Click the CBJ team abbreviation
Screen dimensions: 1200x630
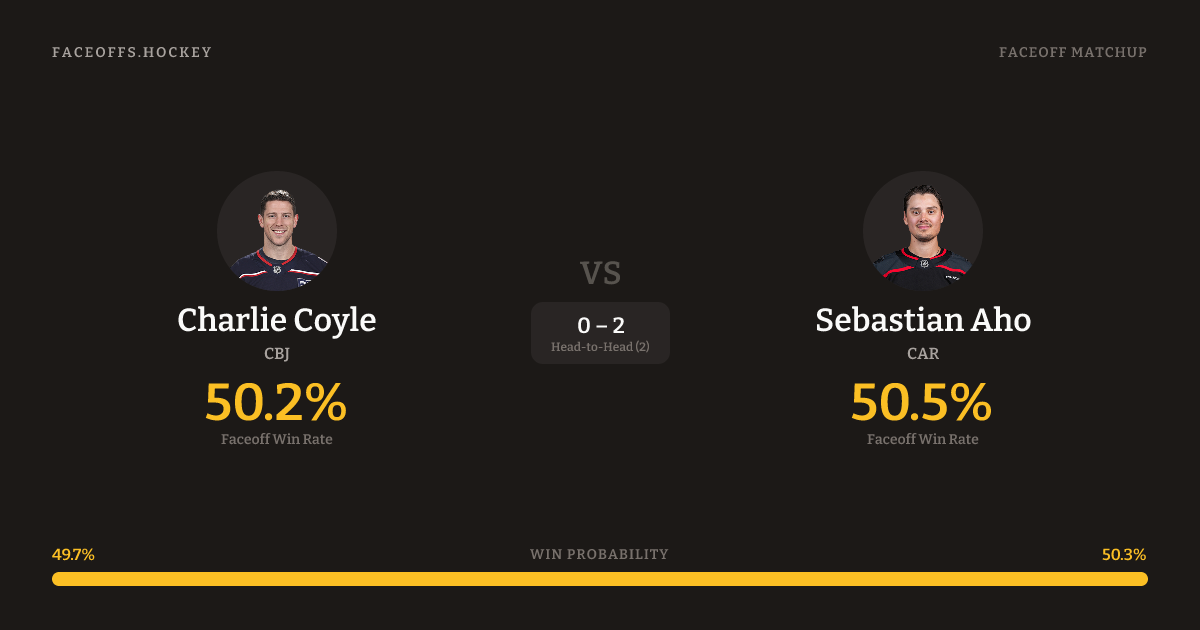coord(277,354)
